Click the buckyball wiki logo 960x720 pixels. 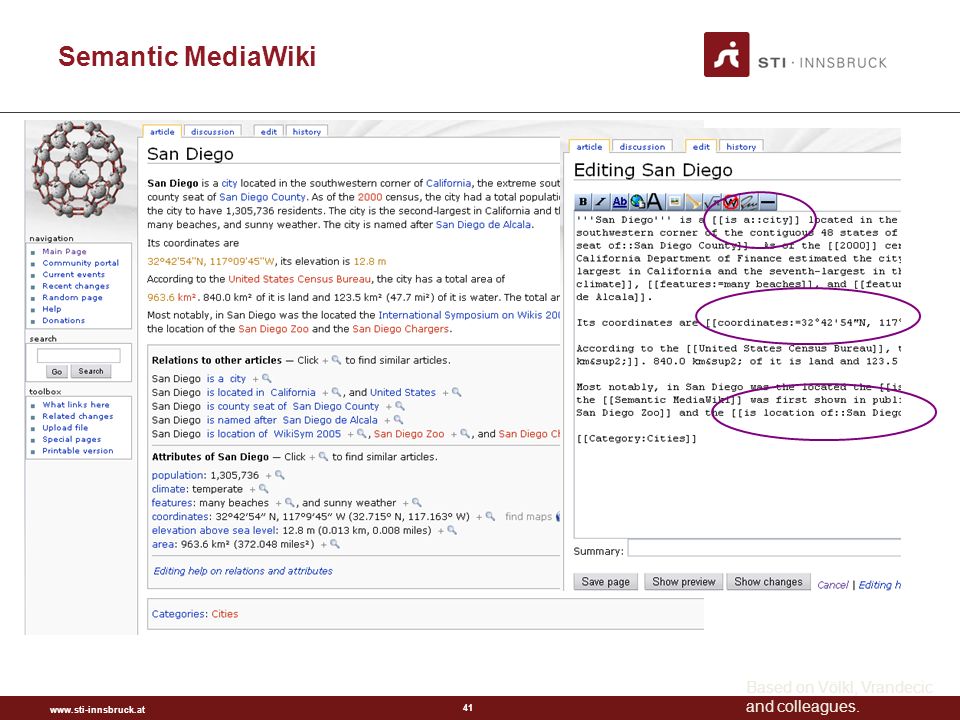pyautogui.click(x=78, y=170)
